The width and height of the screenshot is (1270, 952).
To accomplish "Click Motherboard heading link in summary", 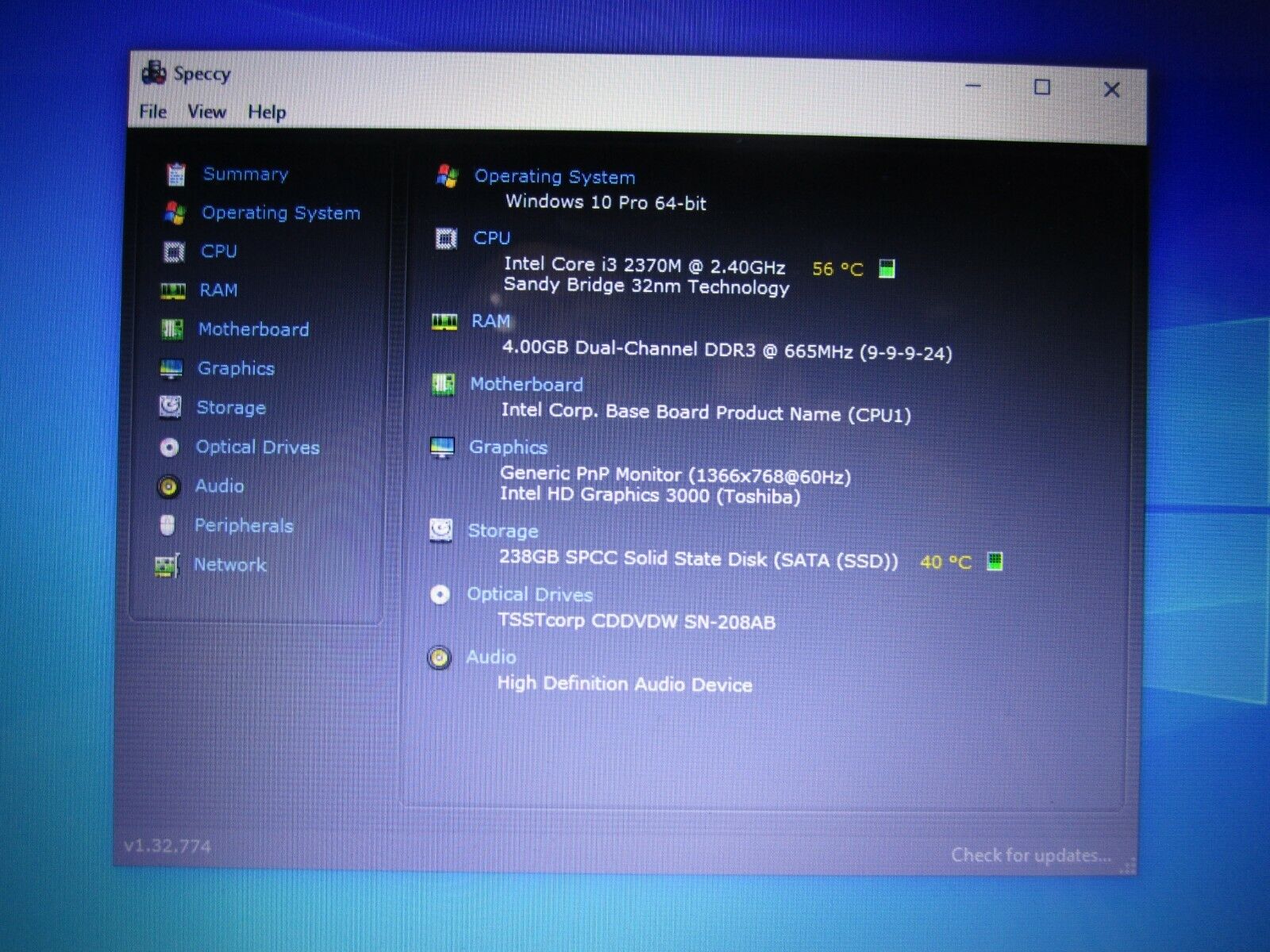I will pos(527,385).
